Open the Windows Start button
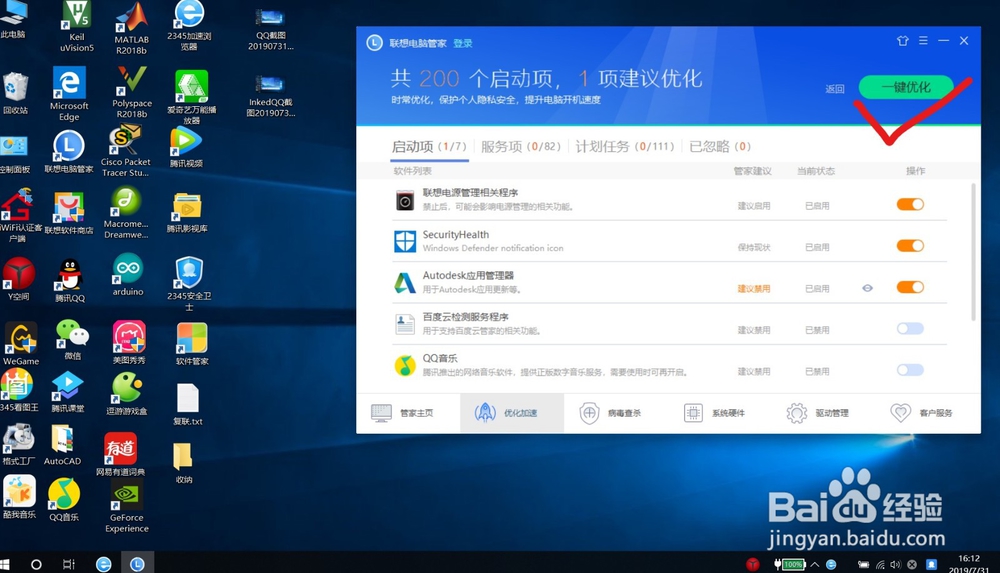 coord(4,564)
